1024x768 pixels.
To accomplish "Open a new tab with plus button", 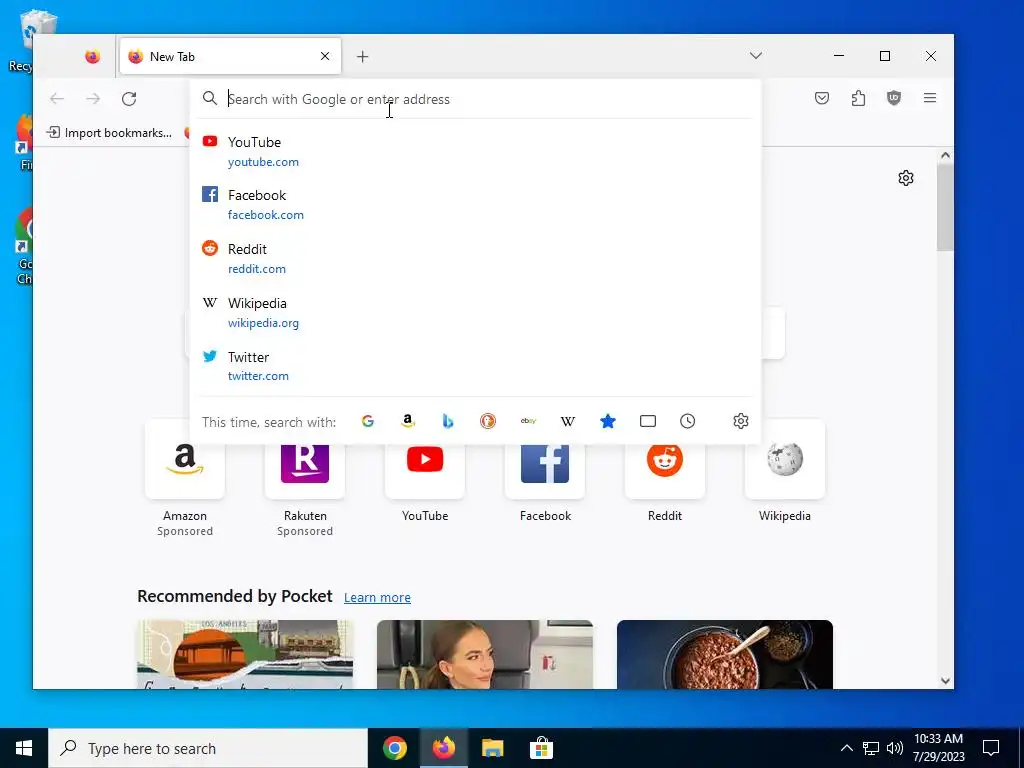I will pos(362,57).
